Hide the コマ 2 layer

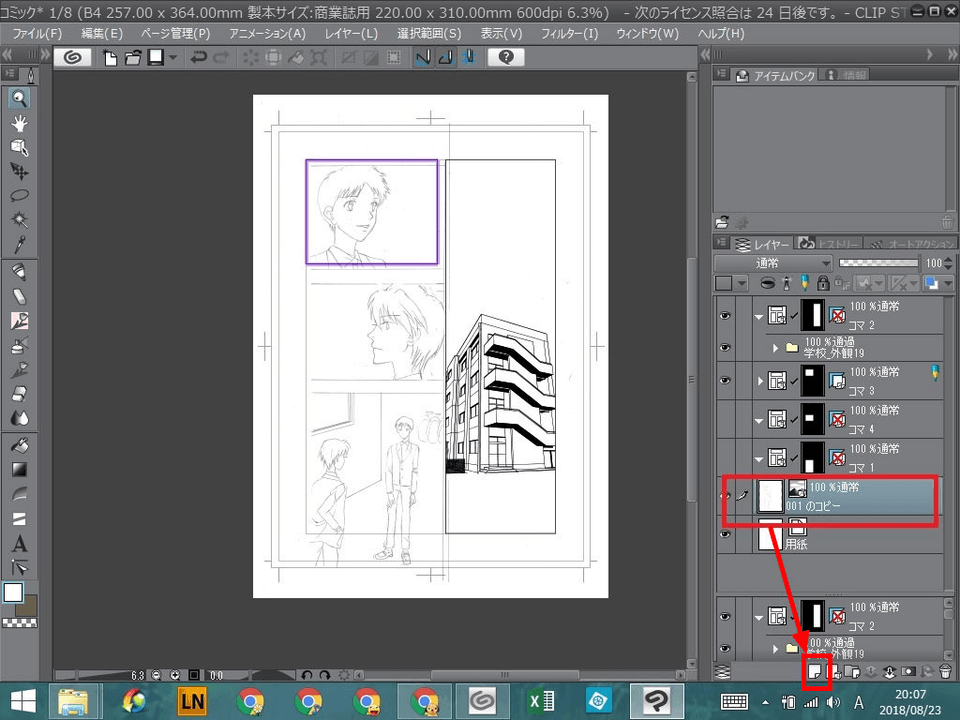coord(725,316)
